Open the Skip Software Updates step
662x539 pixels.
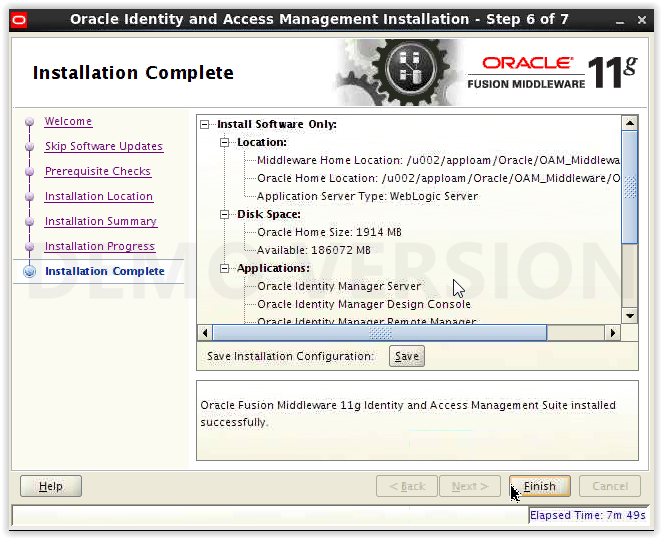click(x=104, y=146)
